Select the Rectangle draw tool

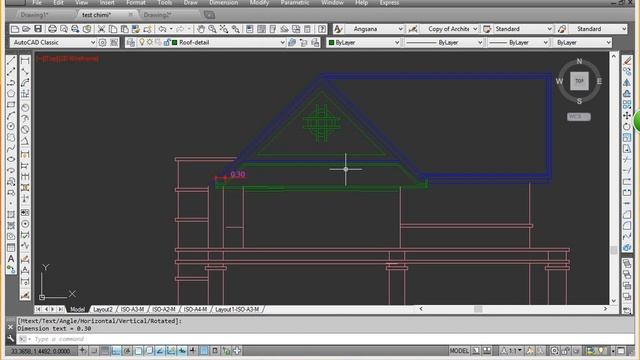[x=11, y=104]
